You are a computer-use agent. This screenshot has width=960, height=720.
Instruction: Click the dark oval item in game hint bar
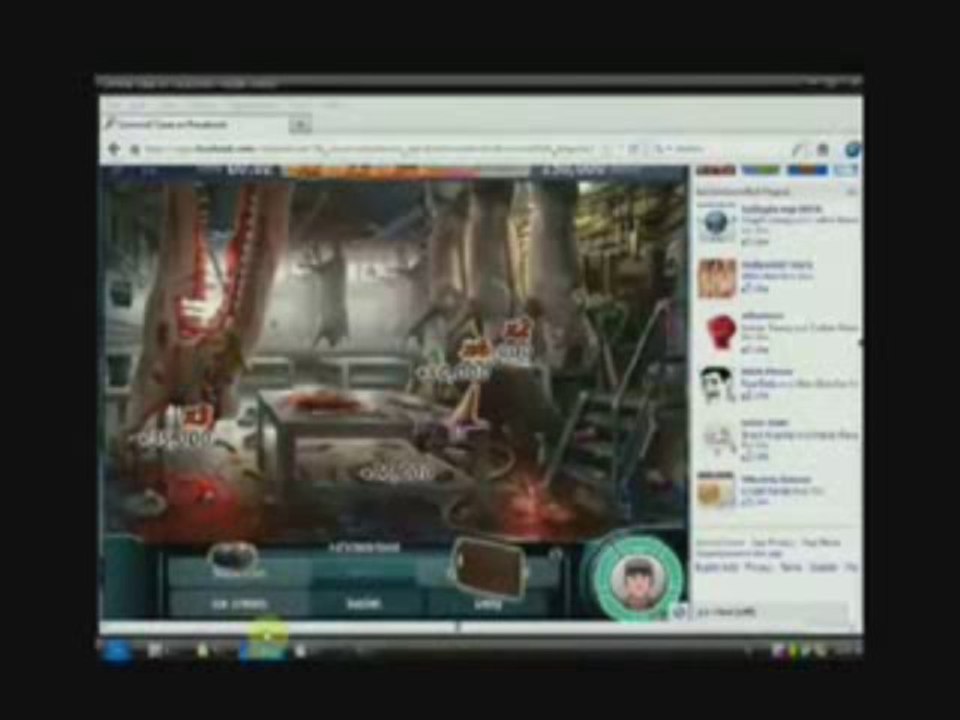(233, 556)
